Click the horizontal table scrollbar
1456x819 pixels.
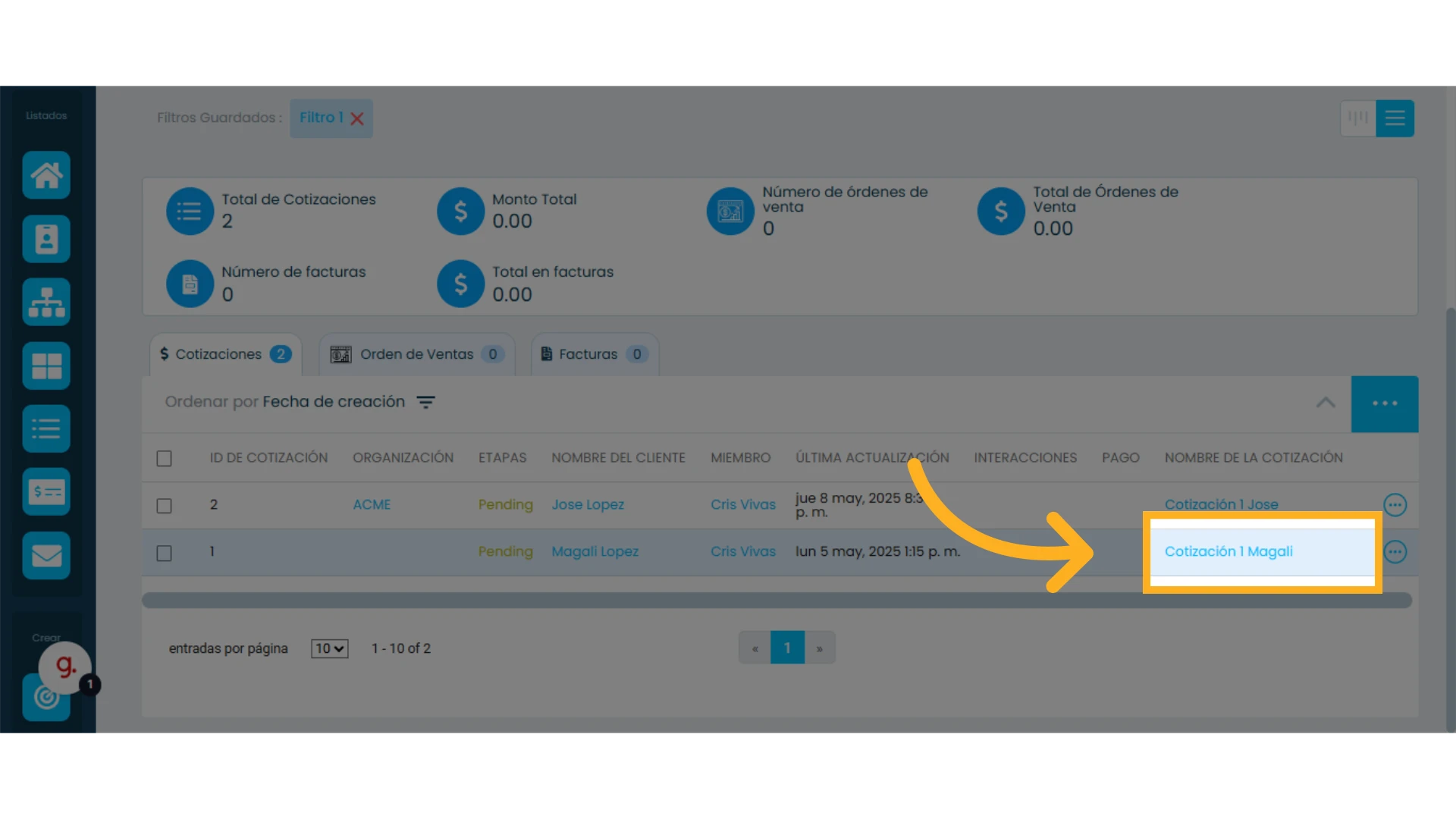coord(777,601)
